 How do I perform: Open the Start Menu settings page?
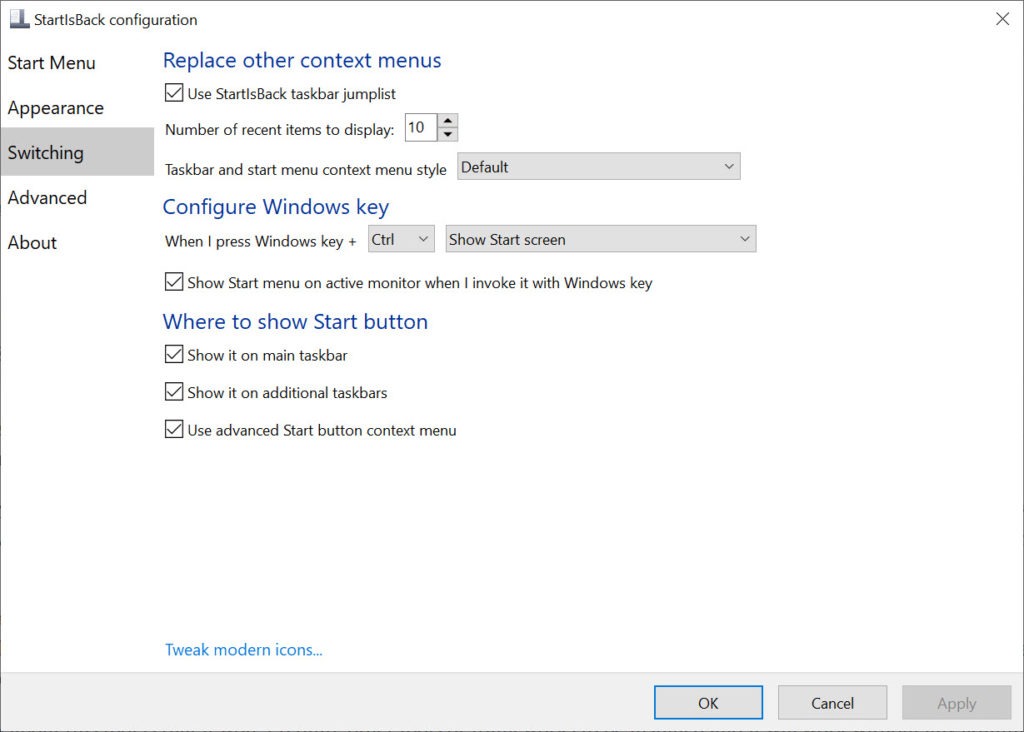(x=52, y=63)
